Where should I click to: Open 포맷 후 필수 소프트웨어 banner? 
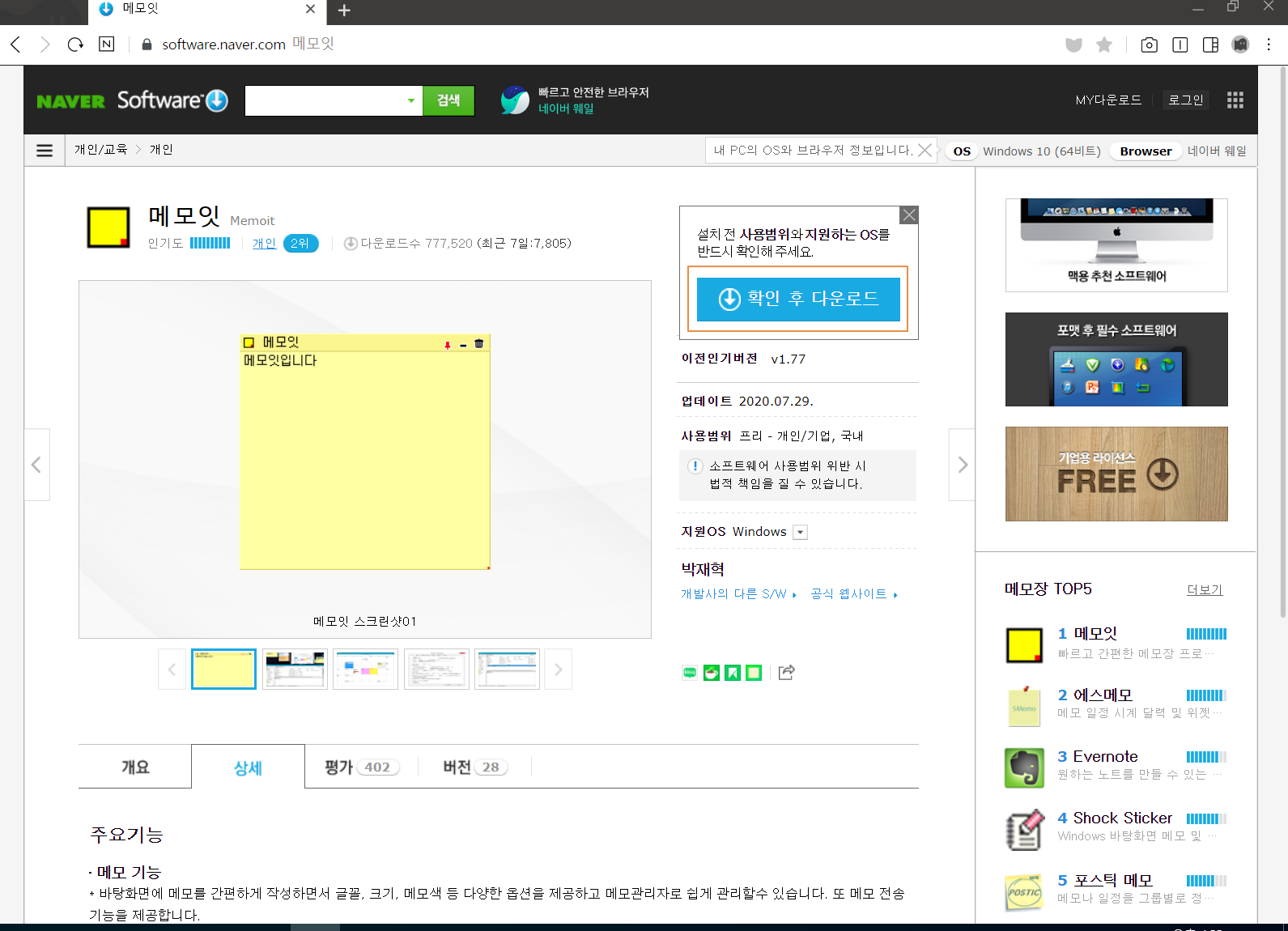point(1116,359)
